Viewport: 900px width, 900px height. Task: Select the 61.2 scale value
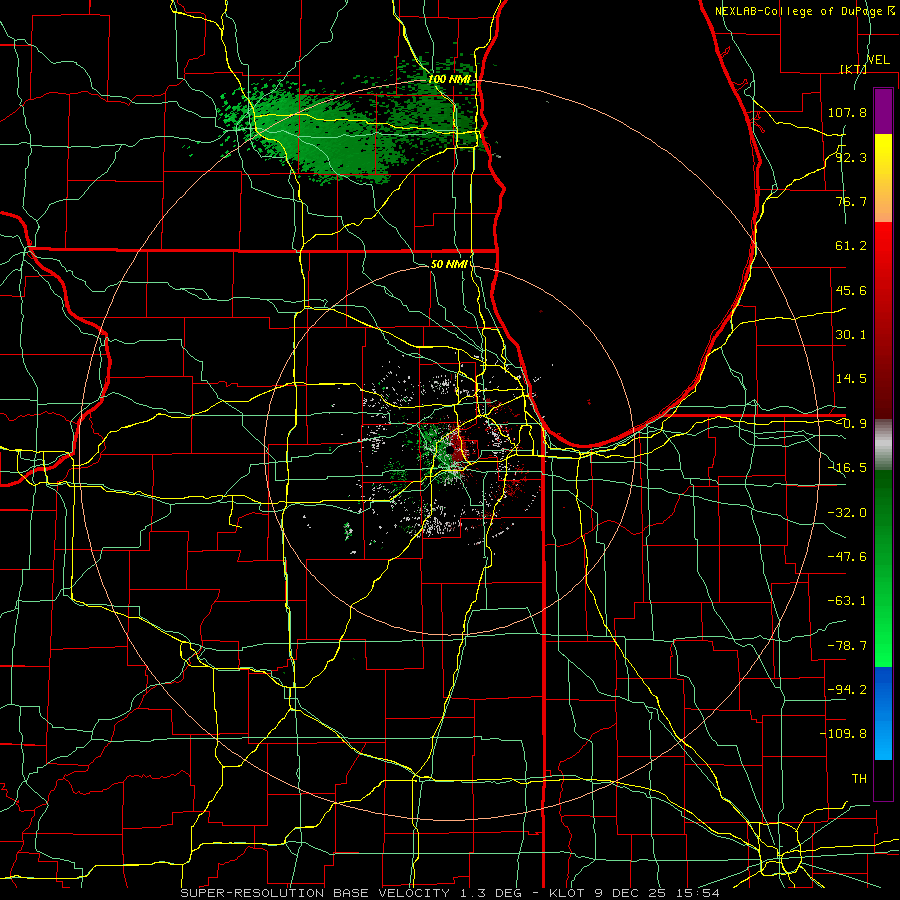pyautogui.click(x=851, y=246)
